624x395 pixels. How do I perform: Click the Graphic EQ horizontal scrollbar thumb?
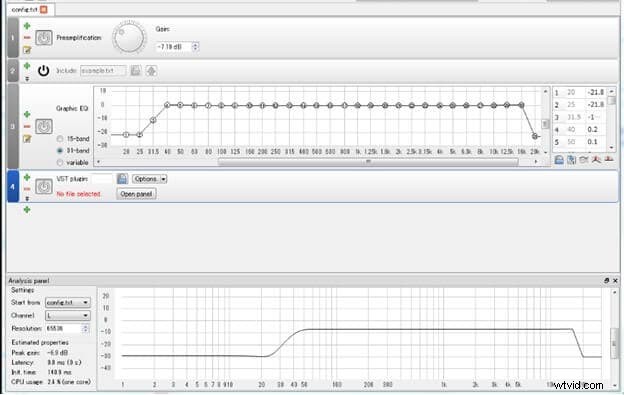[368, 162]
